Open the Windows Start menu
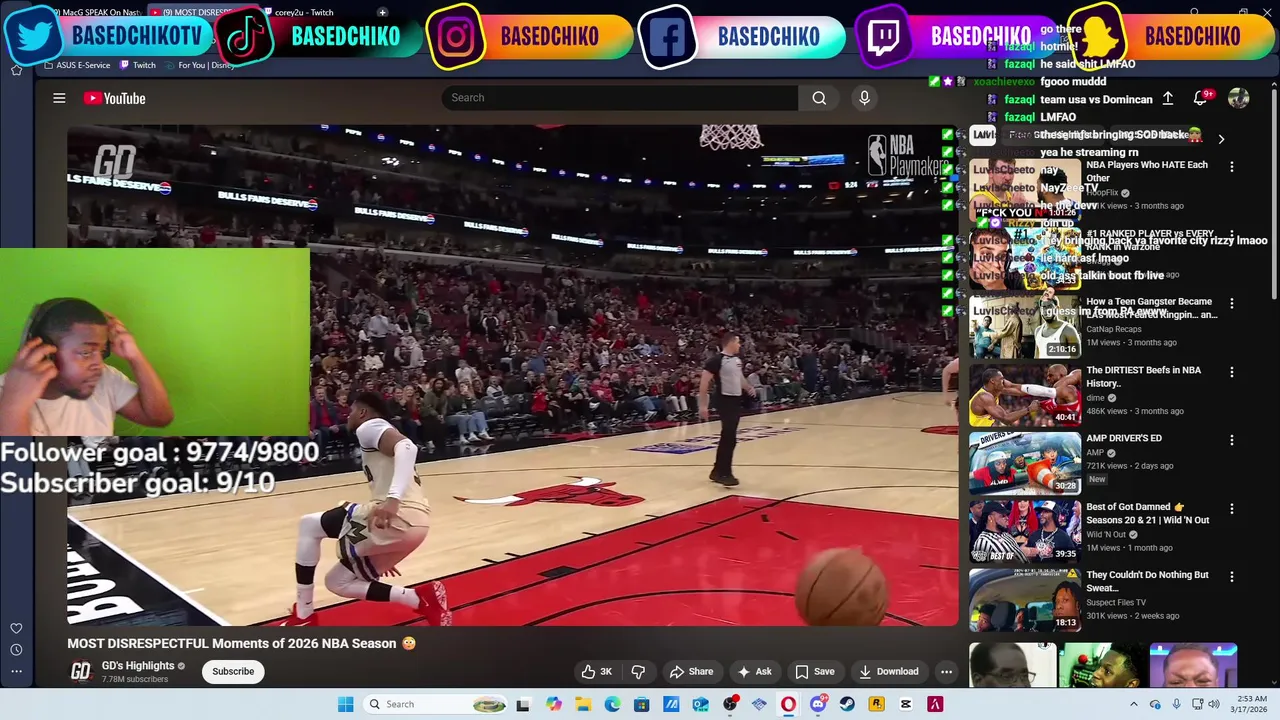Image resolution: width=1280 pixels, height=720 pixels. [x=345, y=704]
